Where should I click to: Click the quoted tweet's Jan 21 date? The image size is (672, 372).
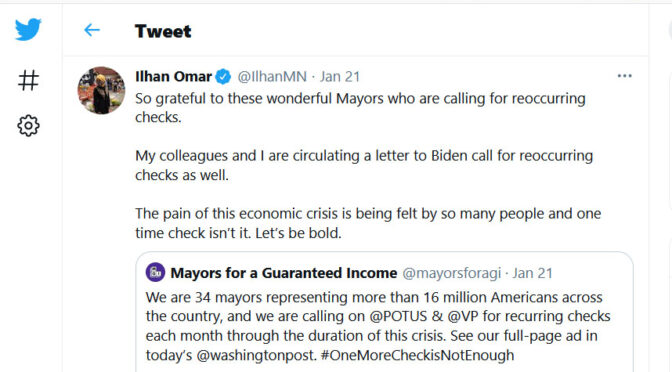point(532,273)
